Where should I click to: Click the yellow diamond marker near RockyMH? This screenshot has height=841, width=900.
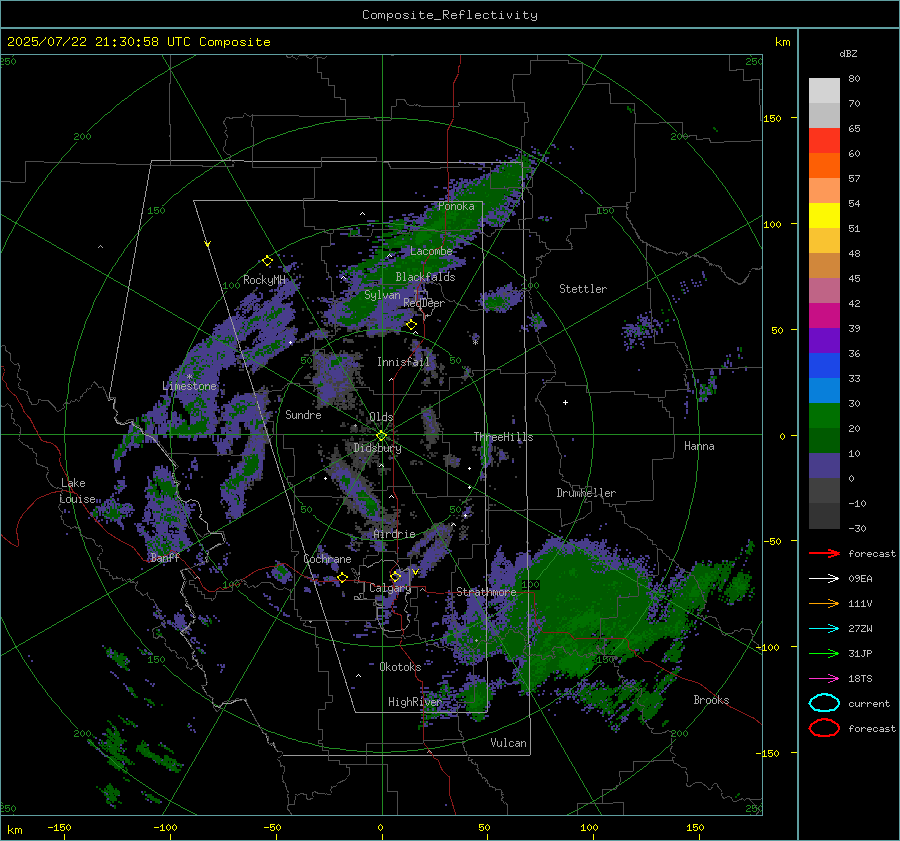(x=267, y=261)
